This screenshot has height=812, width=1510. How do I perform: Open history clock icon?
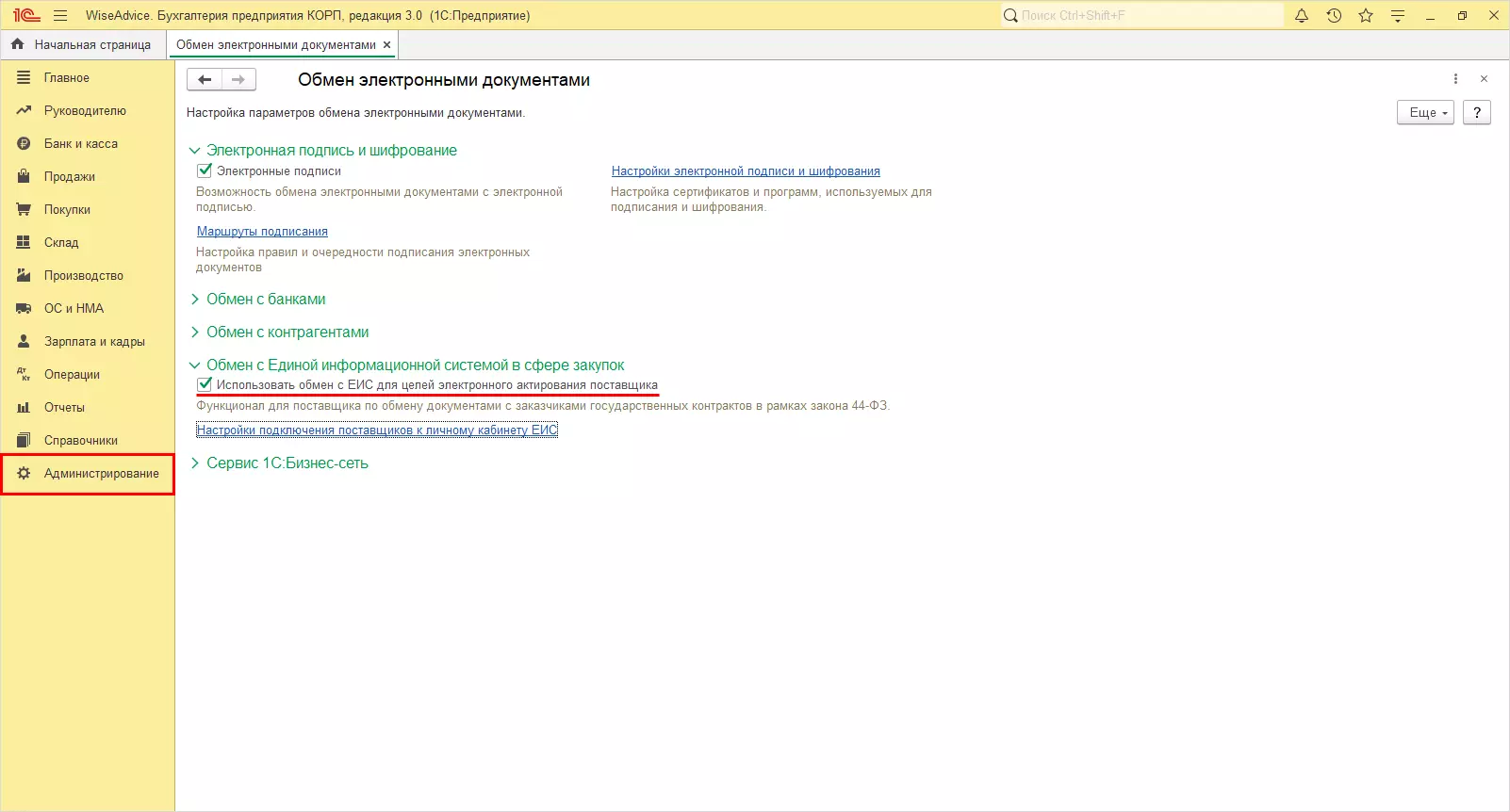point(1334,15)
